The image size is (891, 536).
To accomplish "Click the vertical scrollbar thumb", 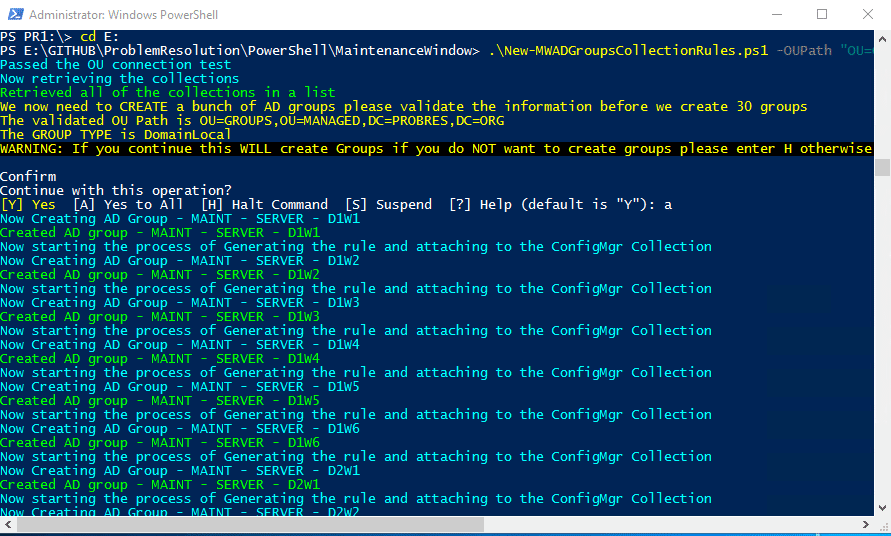I will click(882, 168).
